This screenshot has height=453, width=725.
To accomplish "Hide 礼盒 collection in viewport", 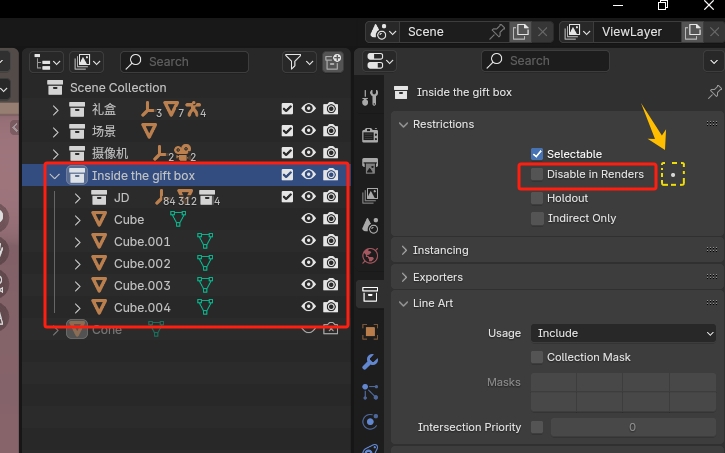I will 308,109.
